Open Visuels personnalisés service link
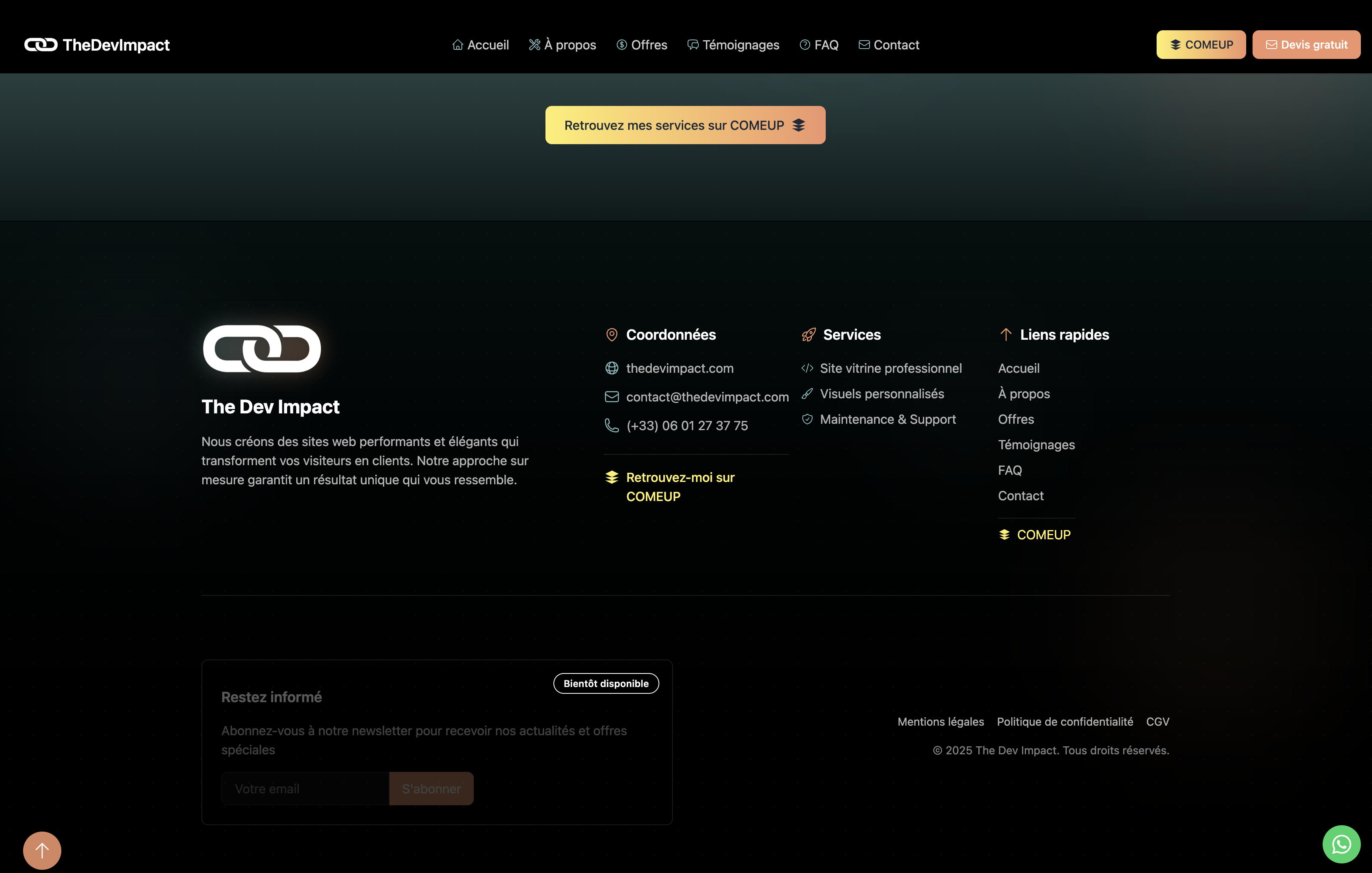The width and height of the screenshot is (1372, 873). (x=881, y=394)
